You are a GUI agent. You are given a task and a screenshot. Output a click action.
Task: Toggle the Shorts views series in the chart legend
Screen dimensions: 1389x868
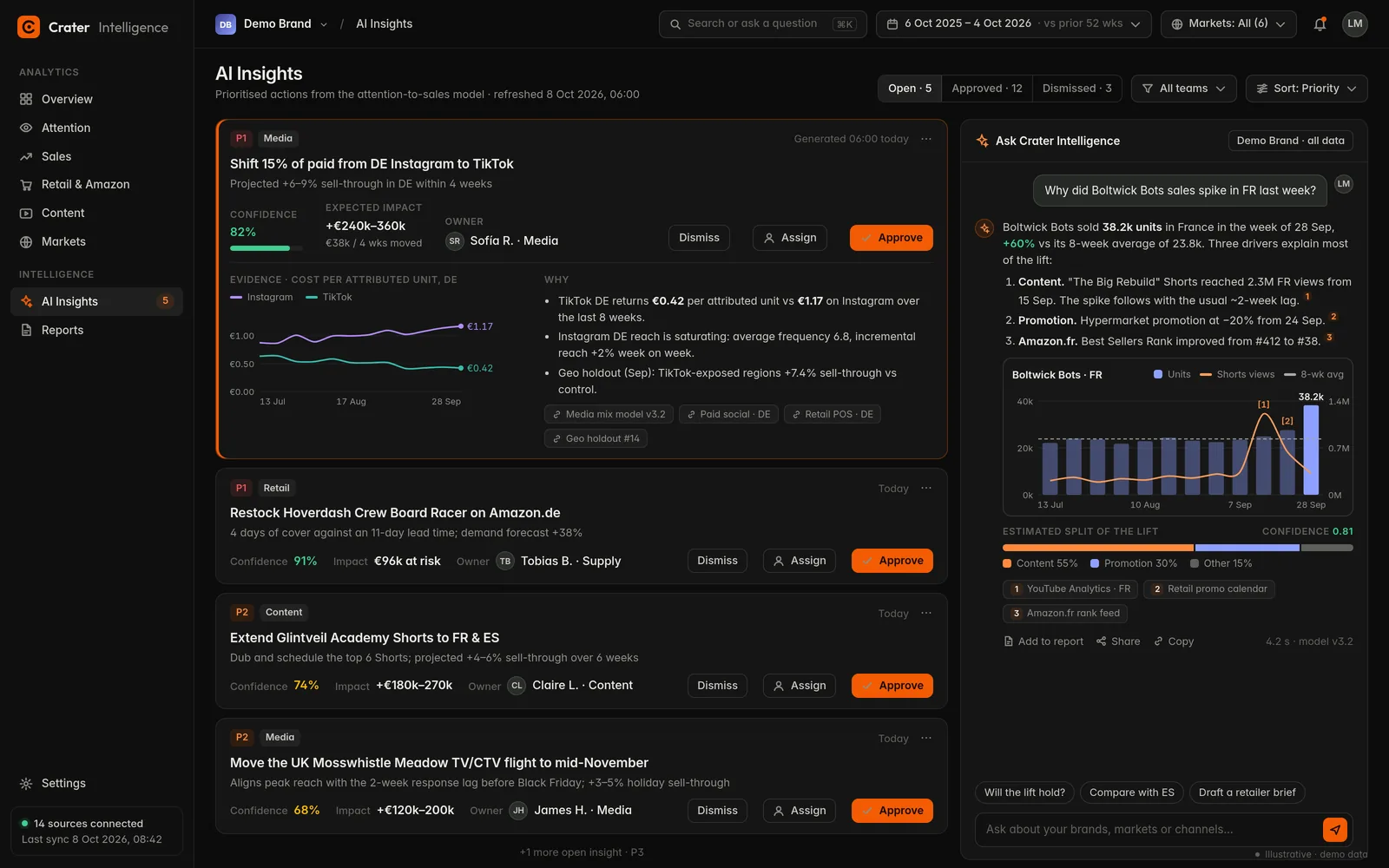(x=1237, y=374)
